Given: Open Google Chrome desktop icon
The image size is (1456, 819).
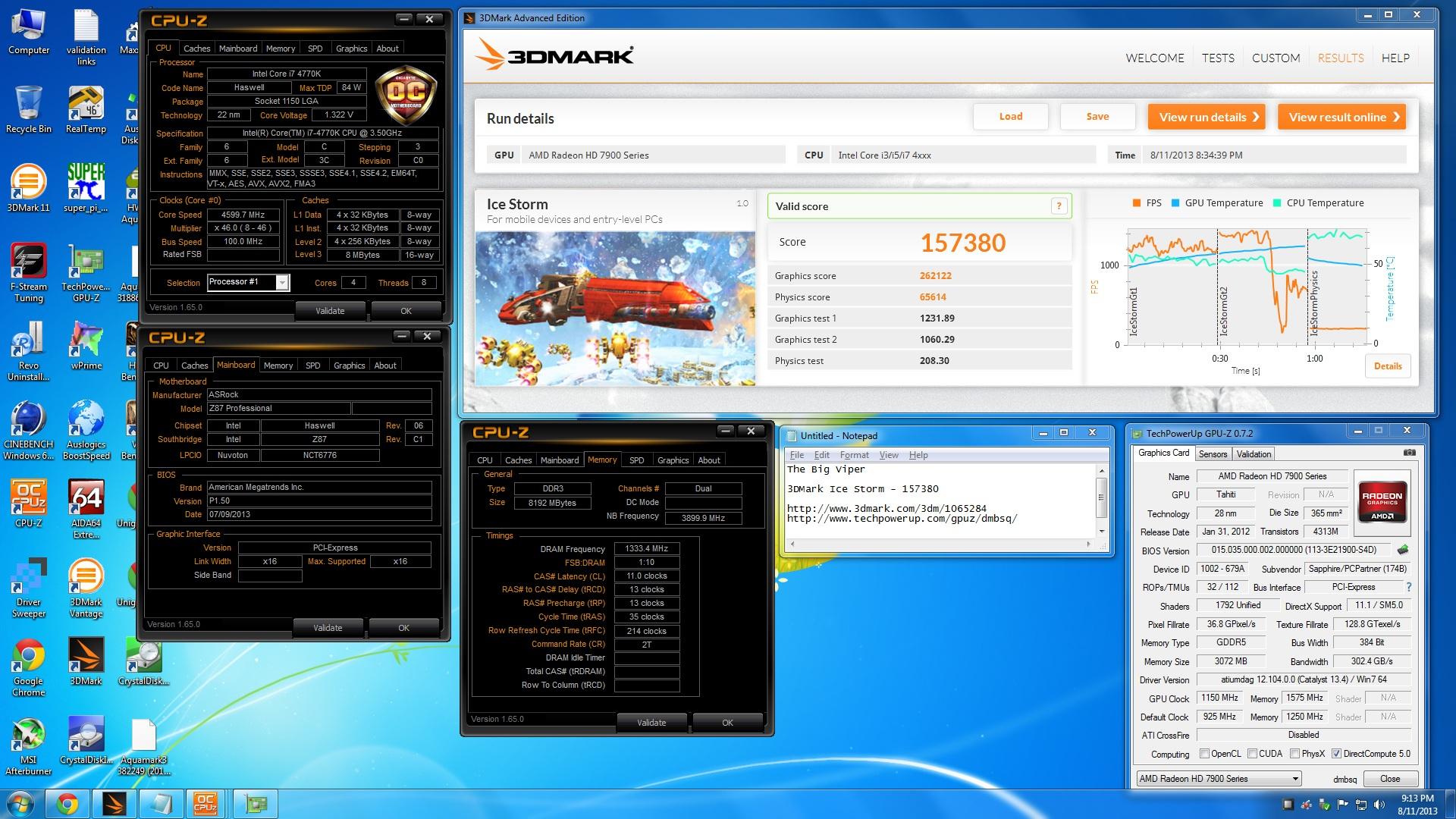Looking at the screenshot, I should click(29, 667).
